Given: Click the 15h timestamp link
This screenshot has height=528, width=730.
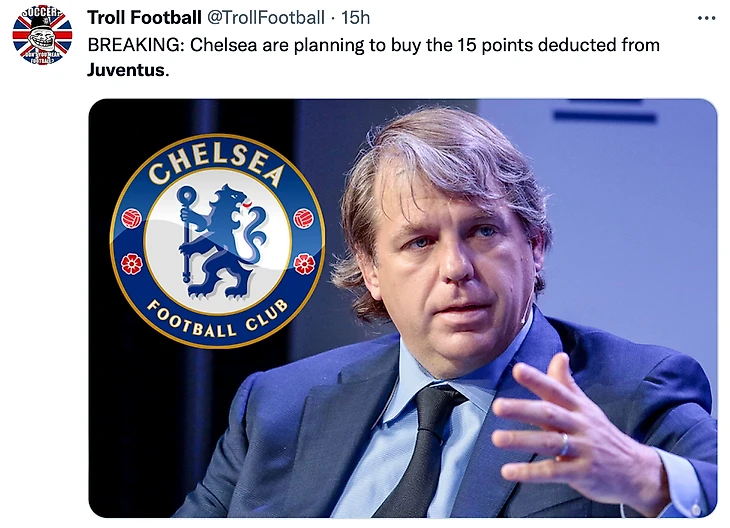Looking at the screenshot, I should click(356, 18).
